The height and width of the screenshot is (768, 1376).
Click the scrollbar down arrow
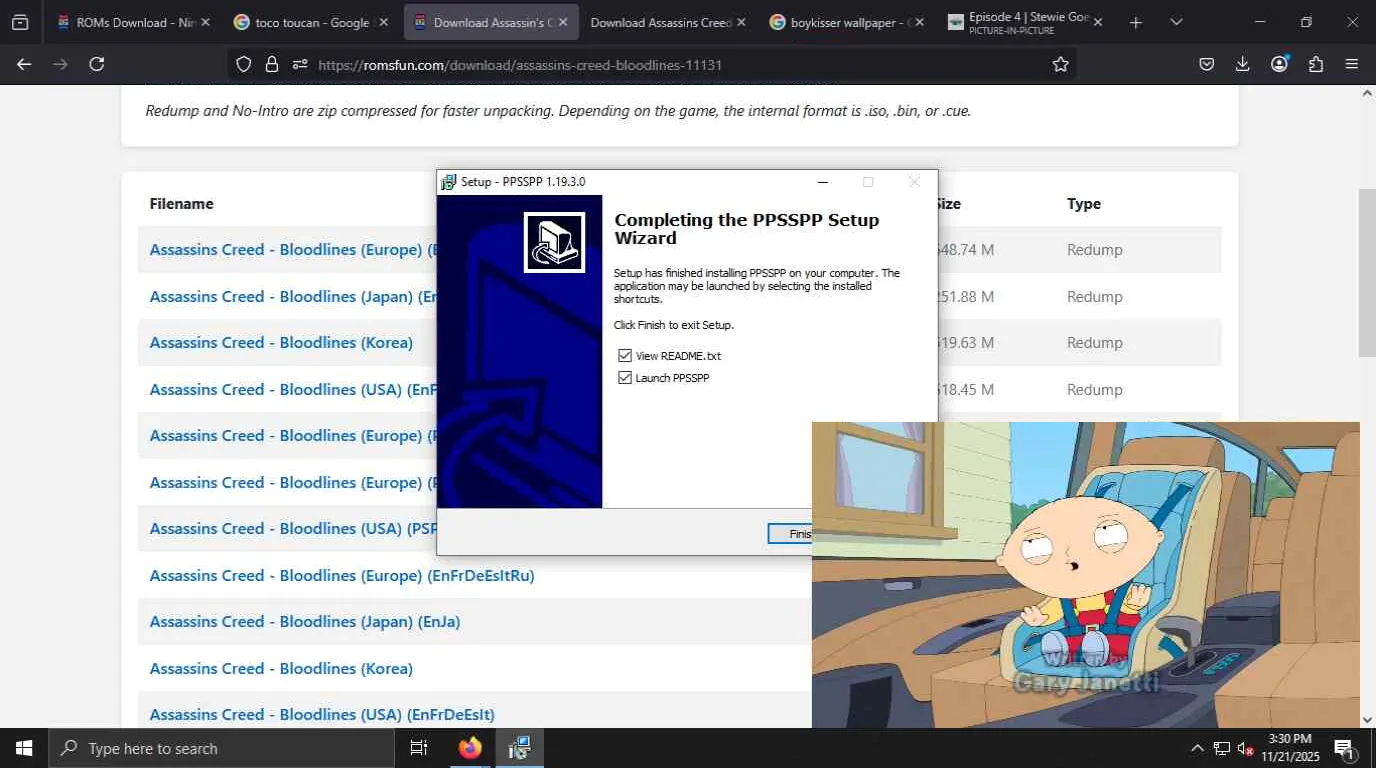point(1367,720)
